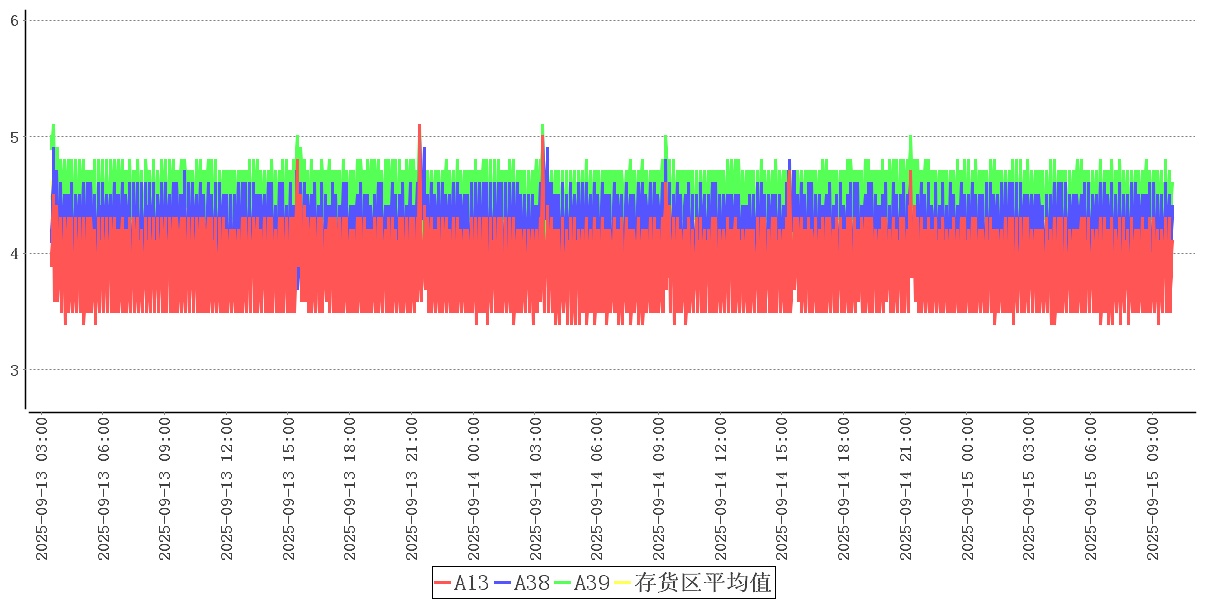Click the 存货区平均值 legend entry text
Viewport: 1207px width, 600px height.
click(x=702, y=583)
